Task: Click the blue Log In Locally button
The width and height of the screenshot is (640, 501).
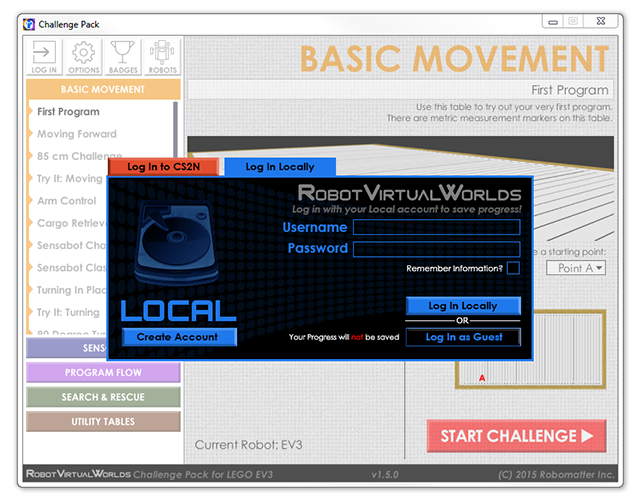Action: coord(463,306)
